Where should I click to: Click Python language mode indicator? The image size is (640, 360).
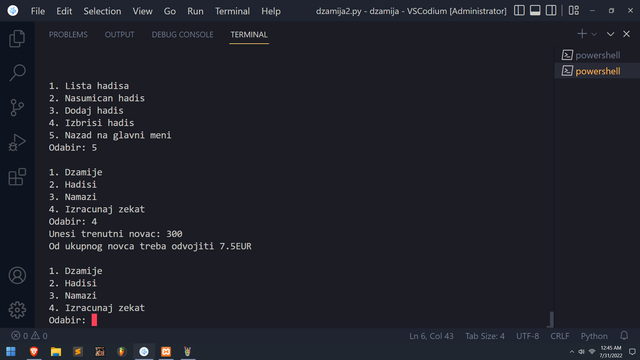tap(594, 336)
